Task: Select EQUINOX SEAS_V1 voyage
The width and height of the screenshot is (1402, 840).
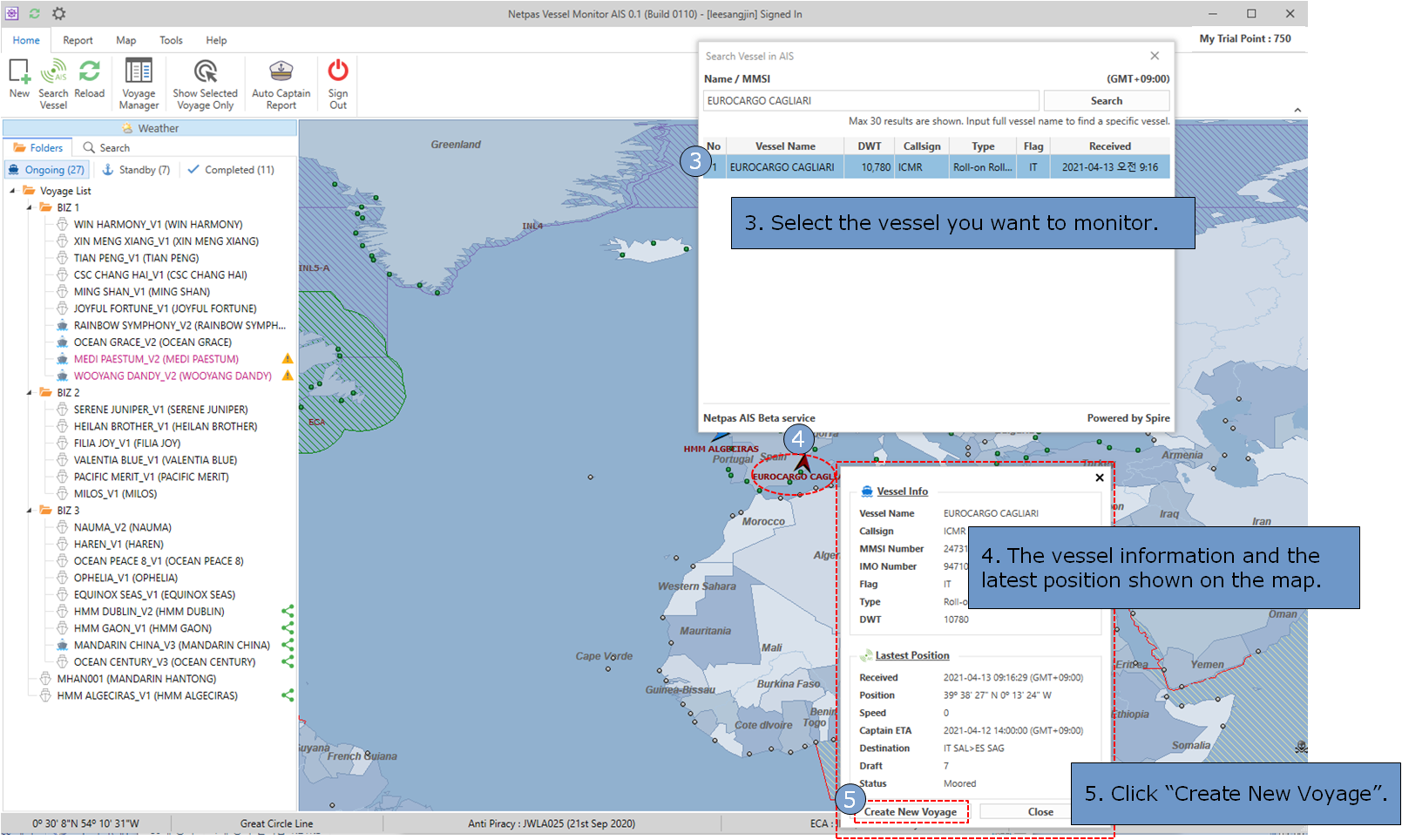Action: click(154, 595)
